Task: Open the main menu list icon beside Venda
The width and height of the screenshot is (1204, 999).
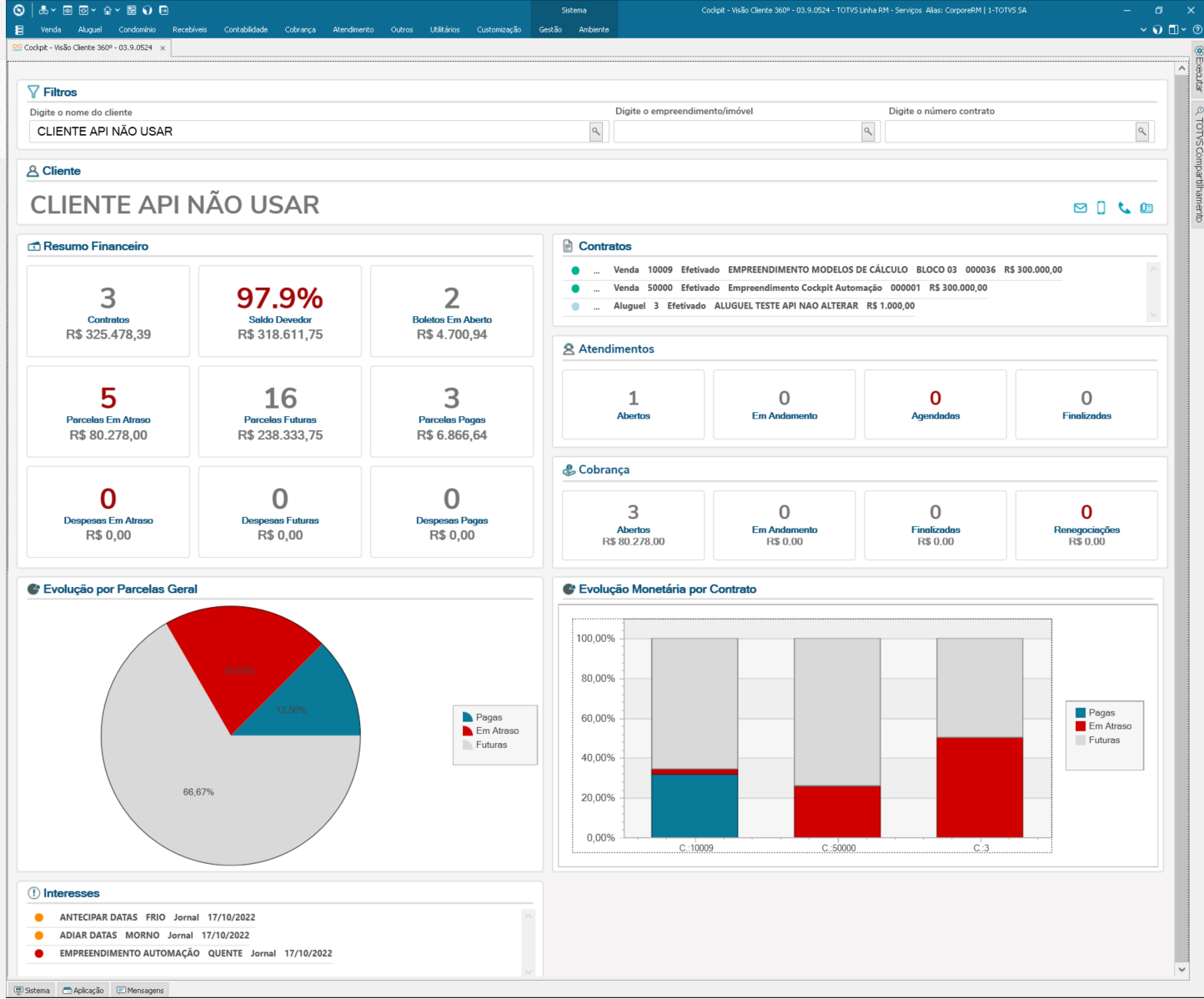Action: coord(19,29)
